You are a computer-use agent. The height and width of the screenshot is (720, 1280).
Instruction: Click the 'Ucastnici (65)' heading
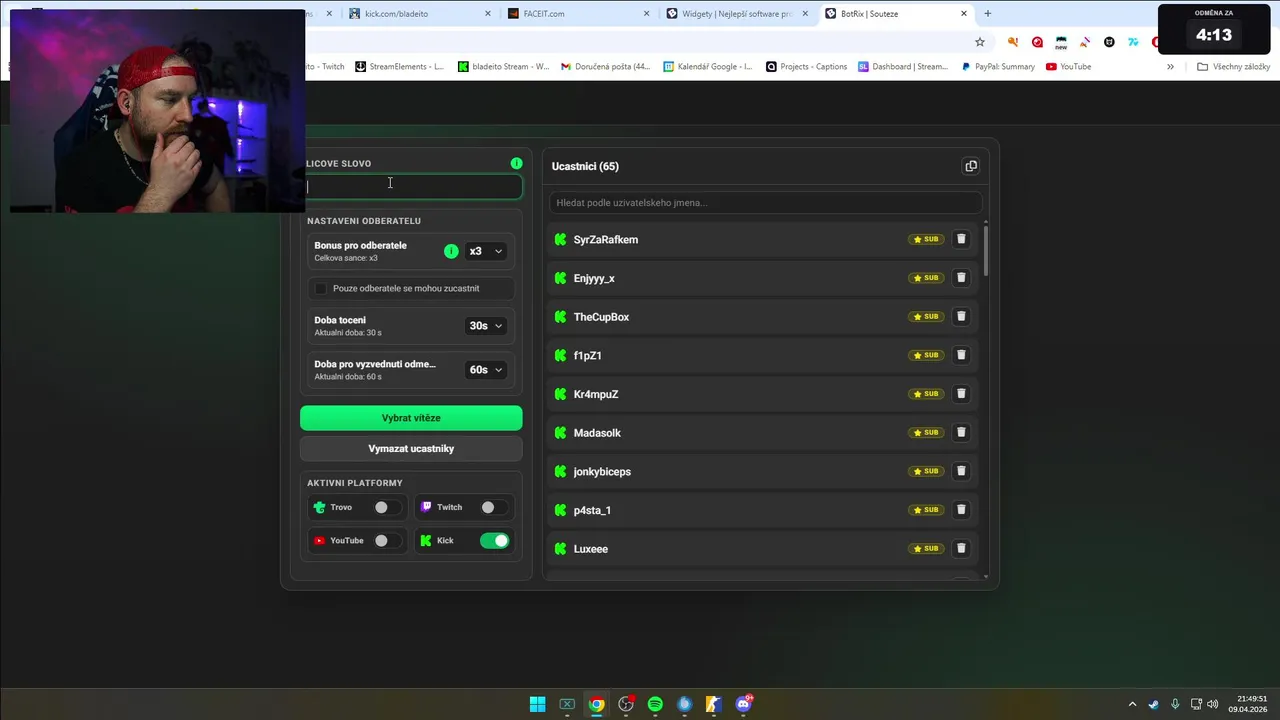click(x=585, y=166)
